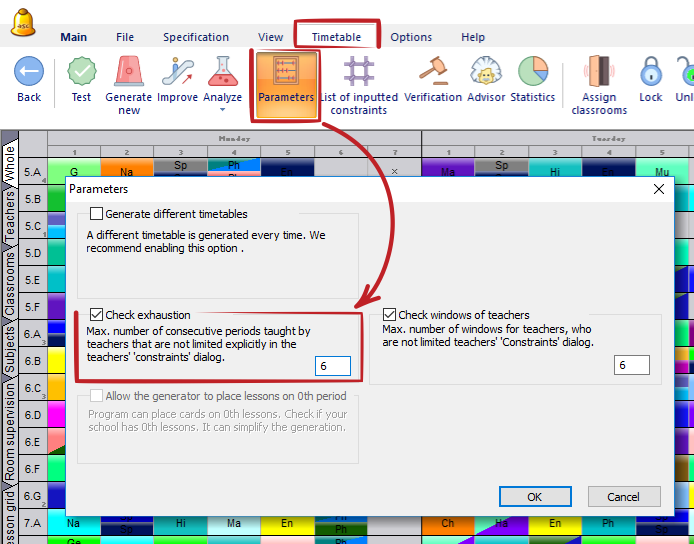Confirm parameters with OK button
Image resolution: width=694 pixels, height=544 pixels.
click(x=534, y=497)
